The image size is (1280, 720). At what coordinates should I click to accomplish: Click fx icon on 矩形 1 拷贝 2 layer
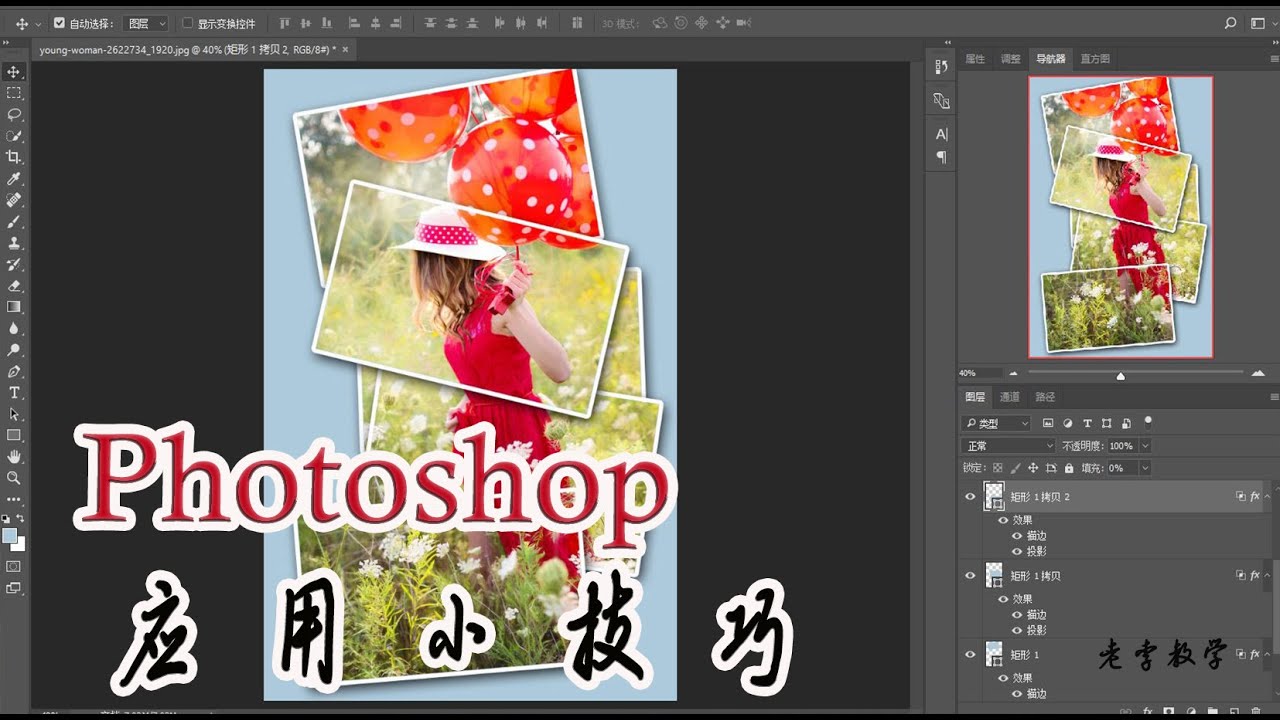pos(1254,496)
